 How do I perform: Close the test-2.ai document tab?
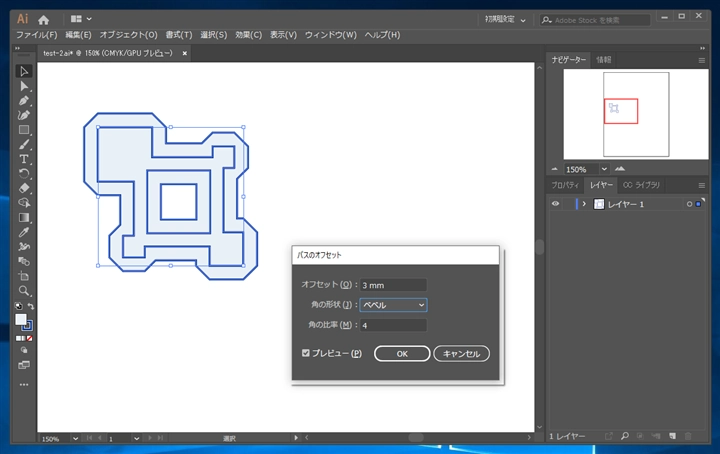point(185,53)
